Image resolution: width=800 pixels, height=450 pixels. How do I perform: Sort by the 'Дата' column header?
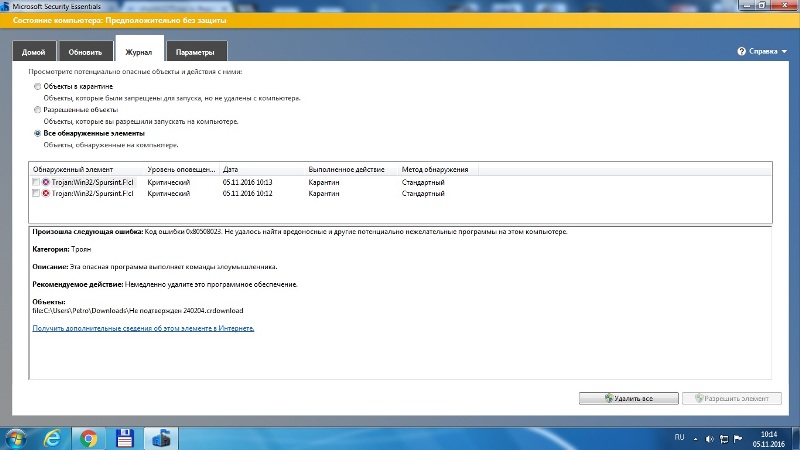pyautogui.click(x=230, y=170)
